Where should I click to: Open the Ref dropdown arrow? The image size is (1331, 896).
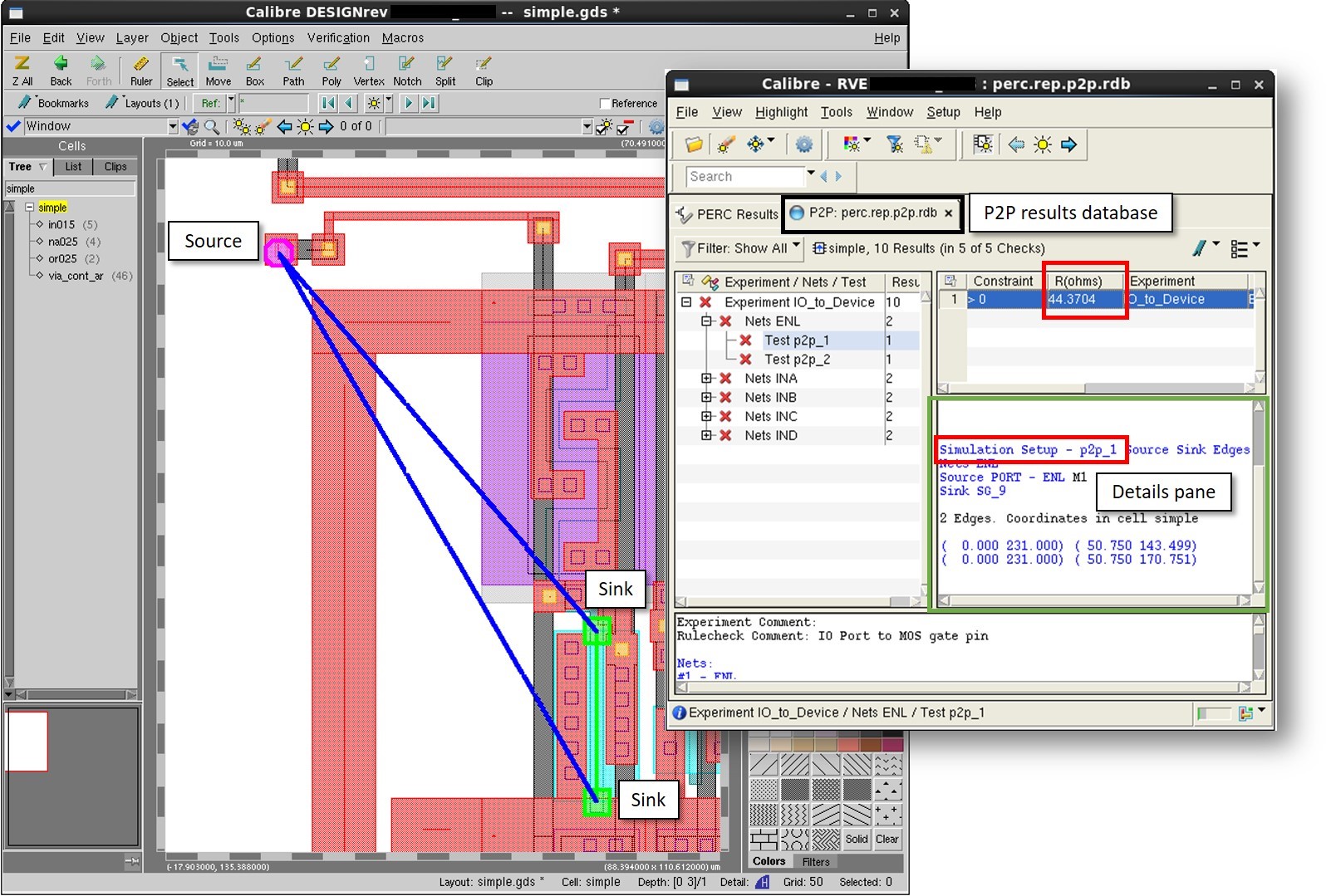click(x=231, y=103)
